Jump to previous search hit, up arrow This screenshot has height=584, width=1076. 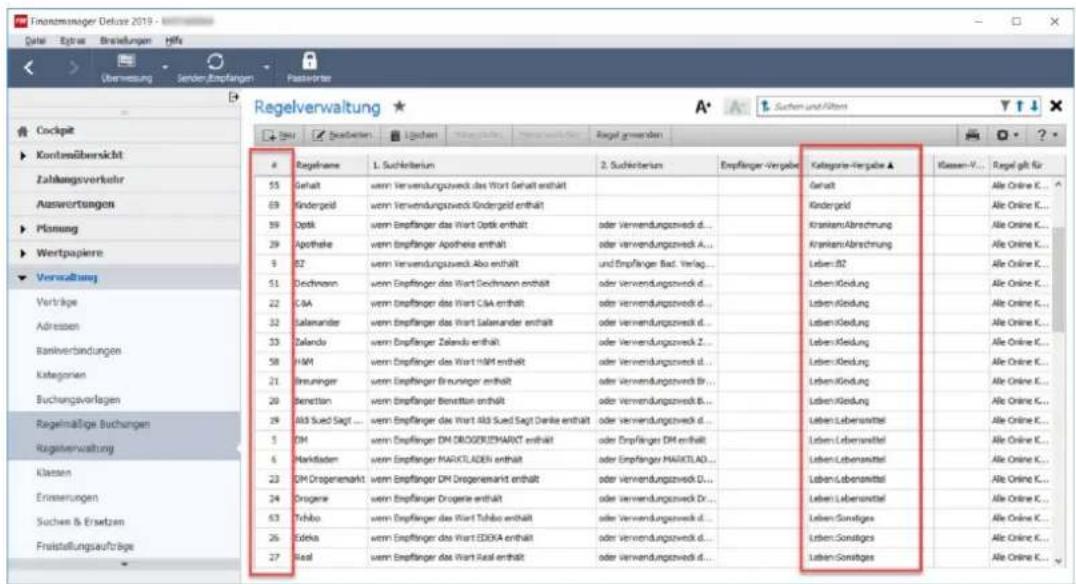1020,106
